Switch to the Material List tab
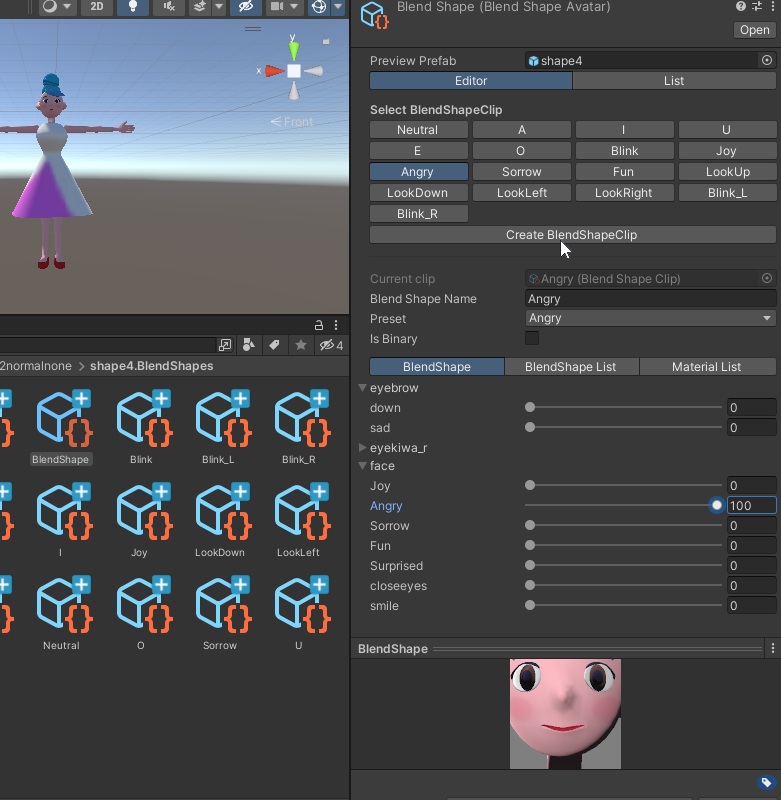 [706, 367]
